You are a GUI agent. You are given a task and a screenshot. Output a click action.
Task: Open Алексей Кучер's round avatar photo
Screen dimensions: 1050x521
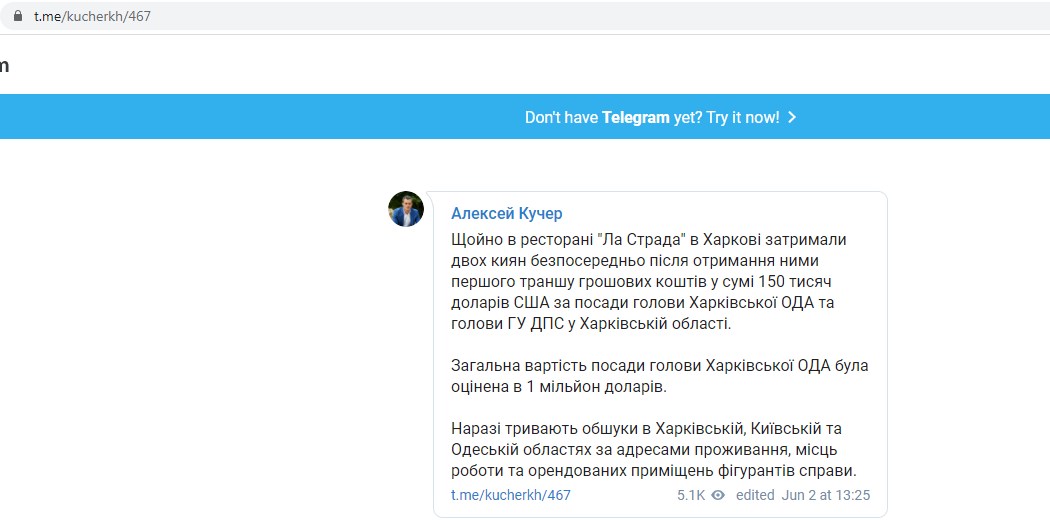point(406,209)
